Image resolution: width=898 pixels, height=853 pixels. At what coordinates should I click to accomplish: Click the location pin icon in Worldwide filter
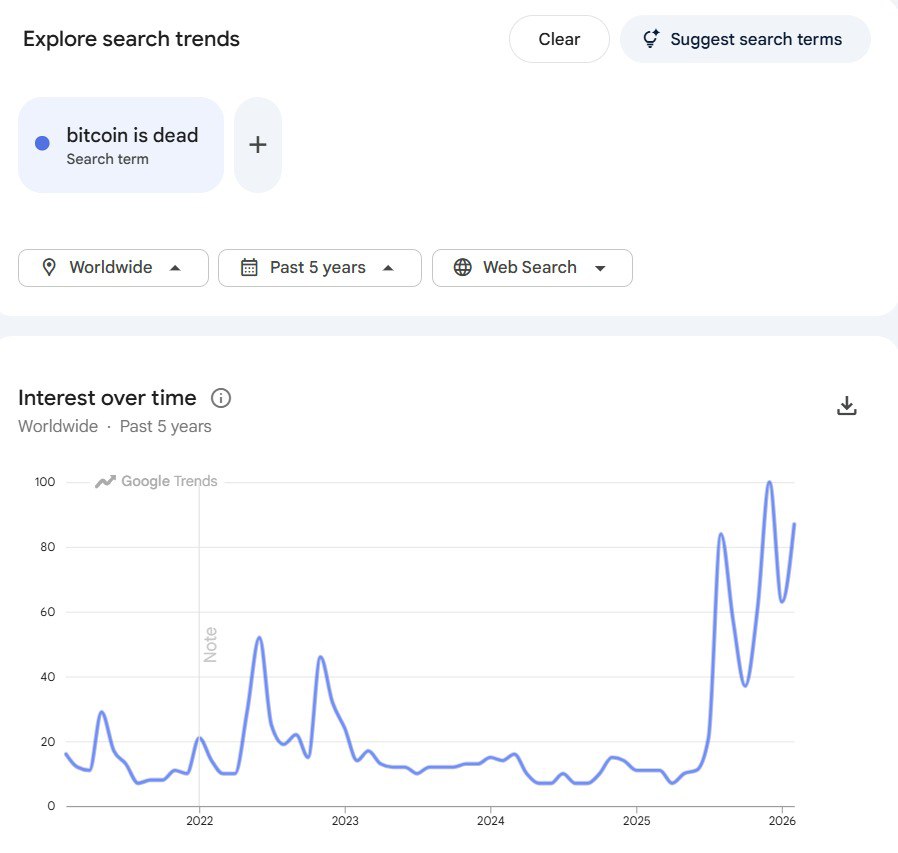point(48,268)
